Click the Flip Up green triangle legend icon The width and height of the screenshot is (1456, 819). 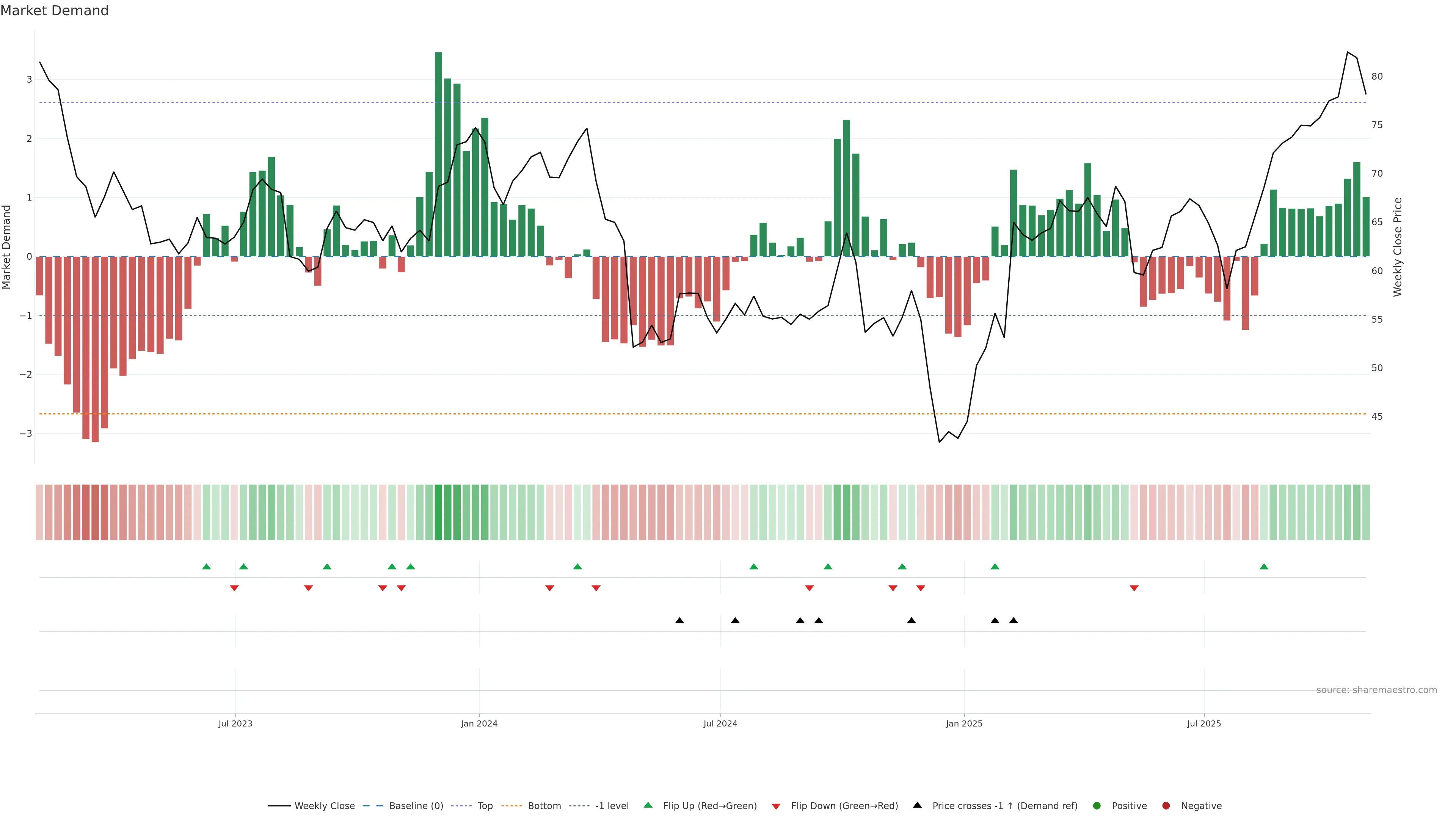[648, 805]
